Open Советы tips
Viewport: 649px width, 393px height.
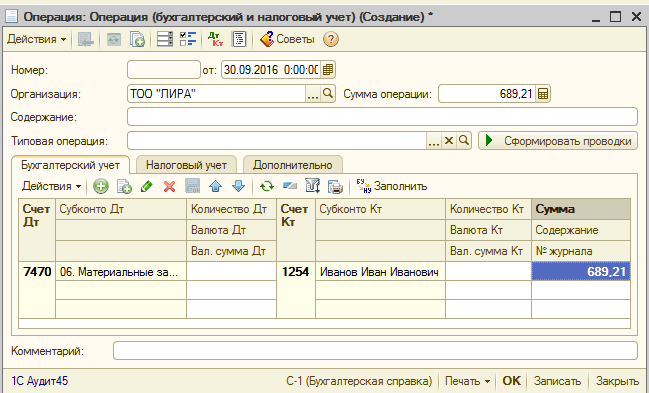point(287,39)
